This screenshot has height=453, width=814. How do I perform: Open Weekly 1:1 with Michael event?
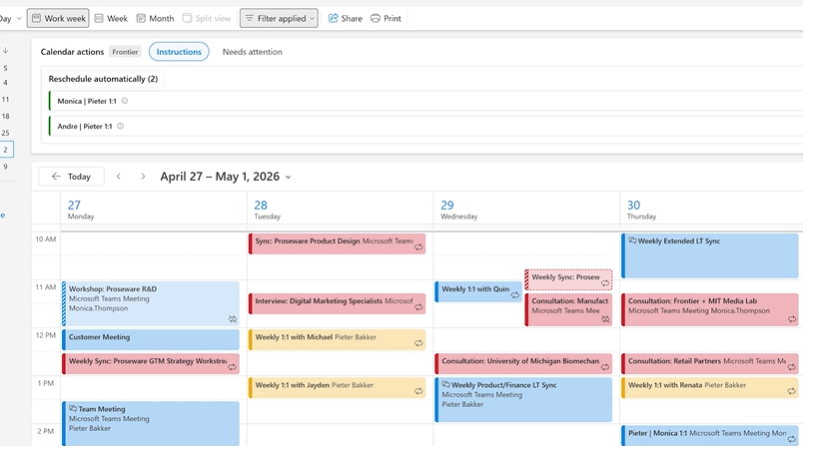click(x=337, y=339)
